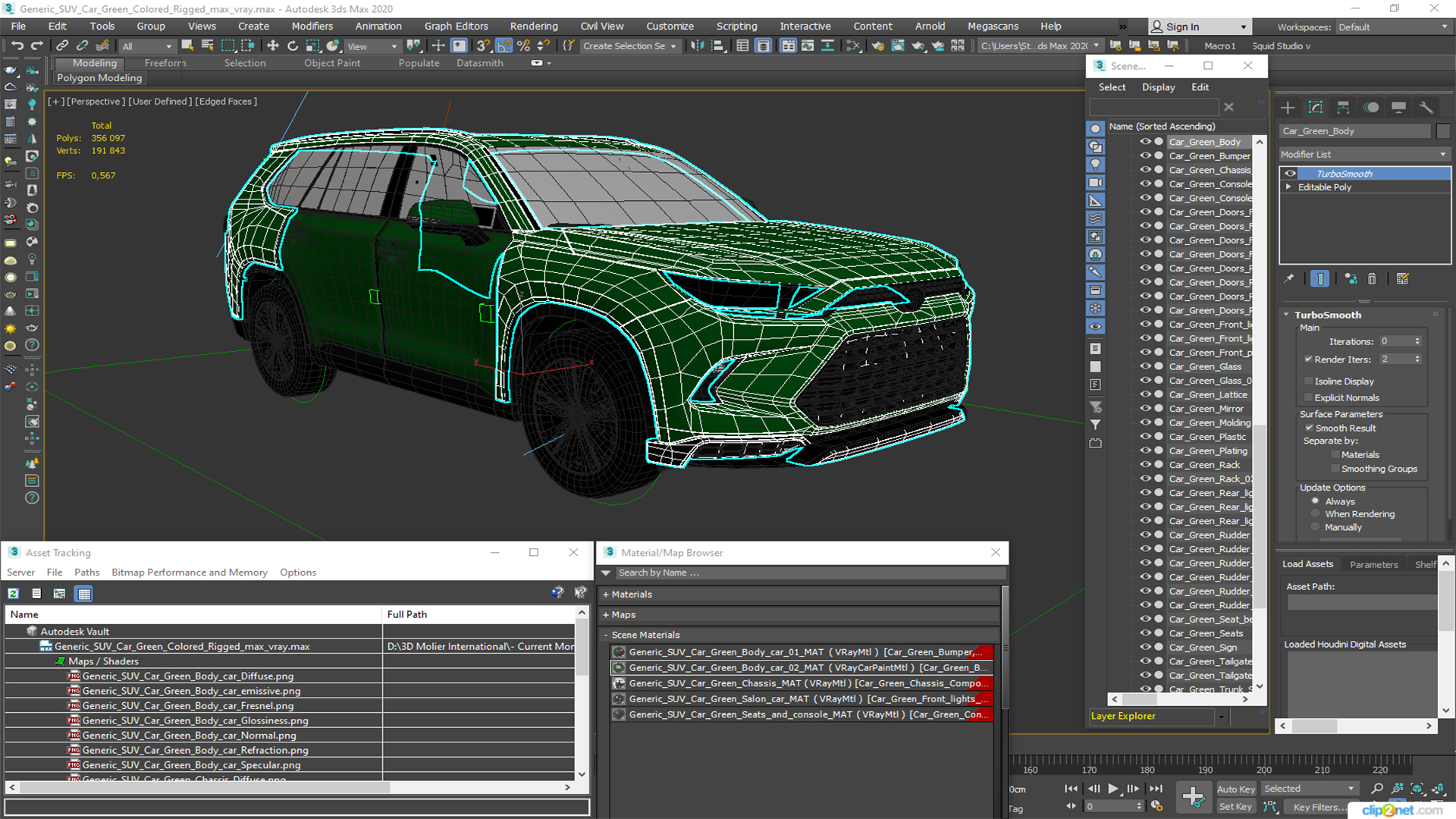Click the Bind to Space Warp icon
The width and height of the screenshot is (1456, 819).
pyautogui.click(x=102, y=45)
